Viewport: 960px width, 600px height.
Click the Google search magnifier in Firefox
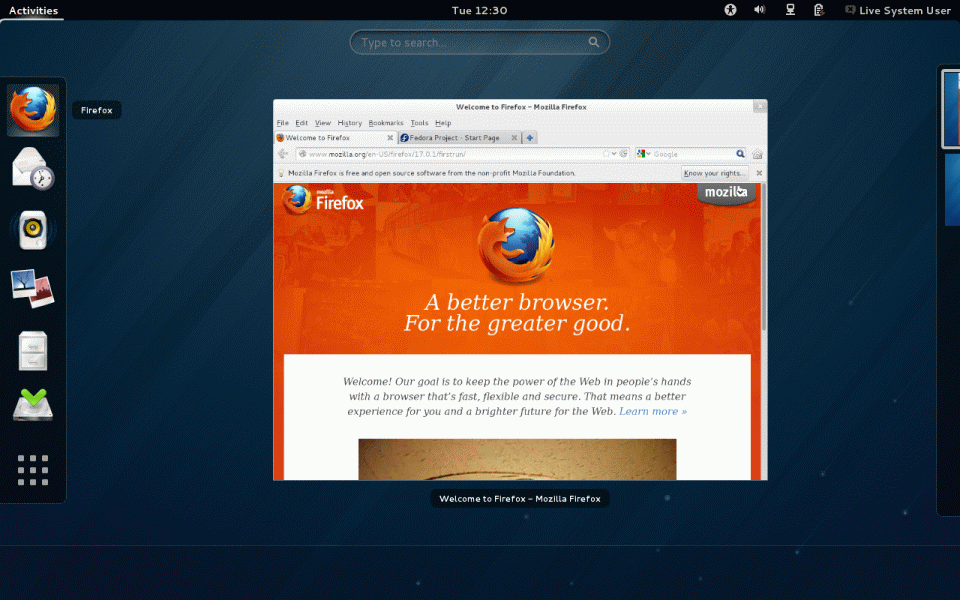[740, 154]
